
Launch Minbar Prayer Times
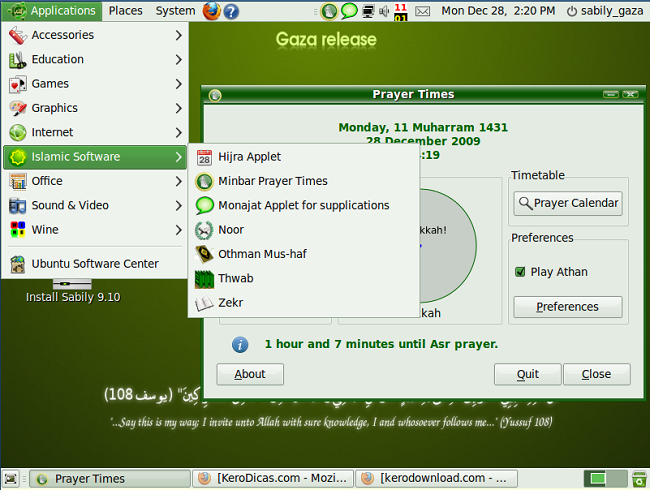coord(303,181)
